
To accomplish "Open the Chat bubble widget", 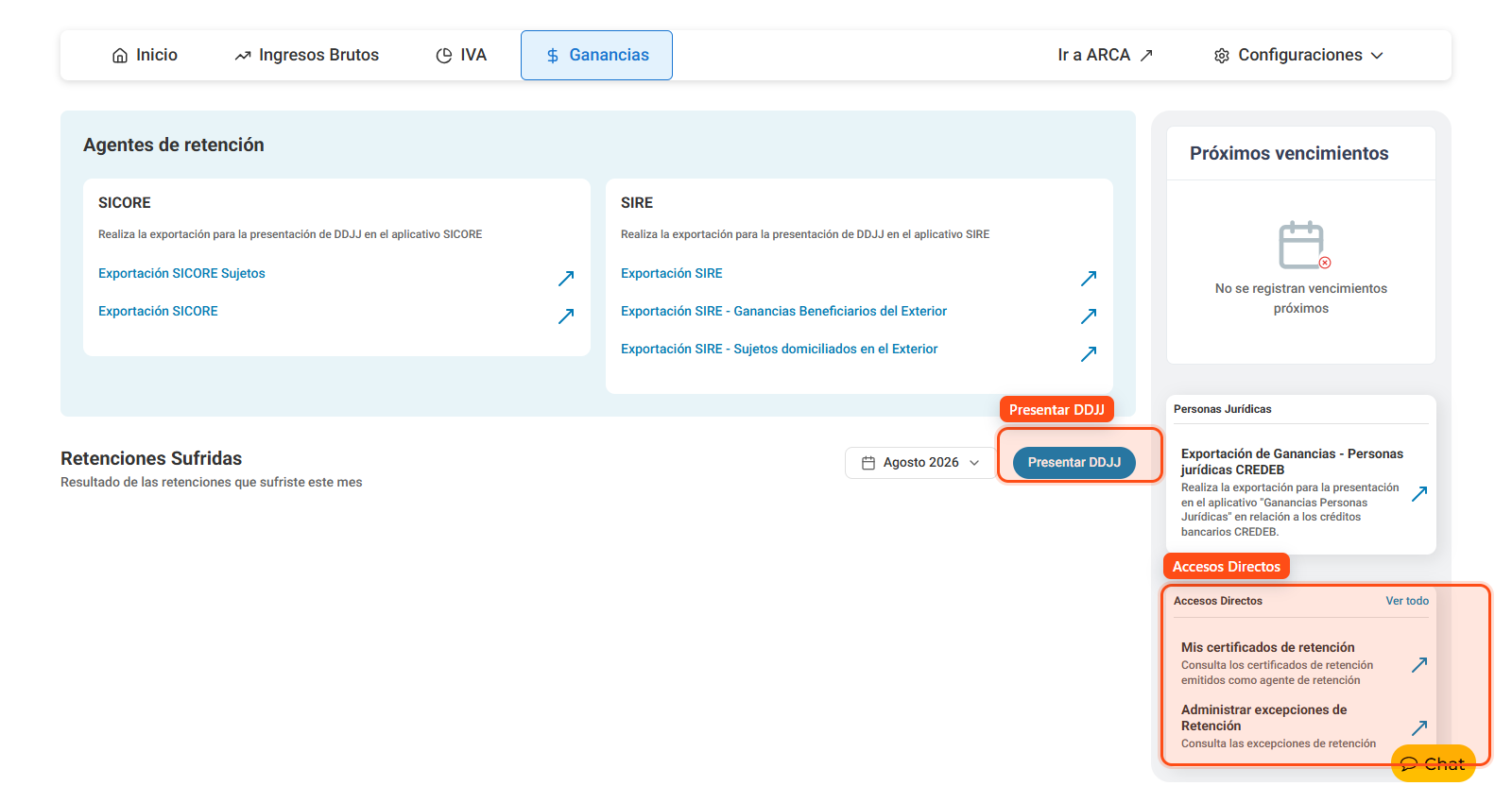I will click(x=1433, y=763).
